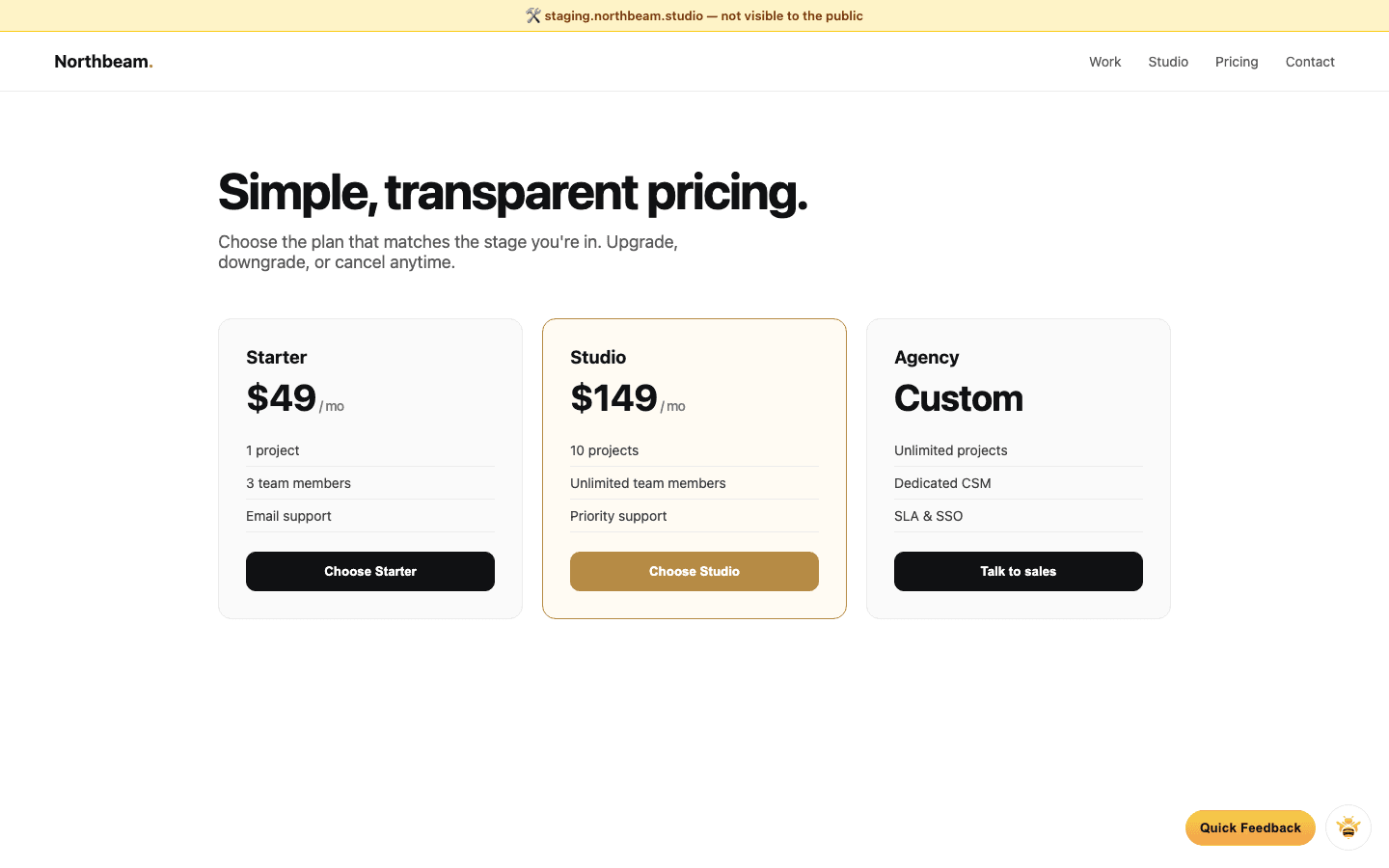This screenshot has width=1389, height=868.
Task: Open the Studio page from the navigation
Action: 1168,61
